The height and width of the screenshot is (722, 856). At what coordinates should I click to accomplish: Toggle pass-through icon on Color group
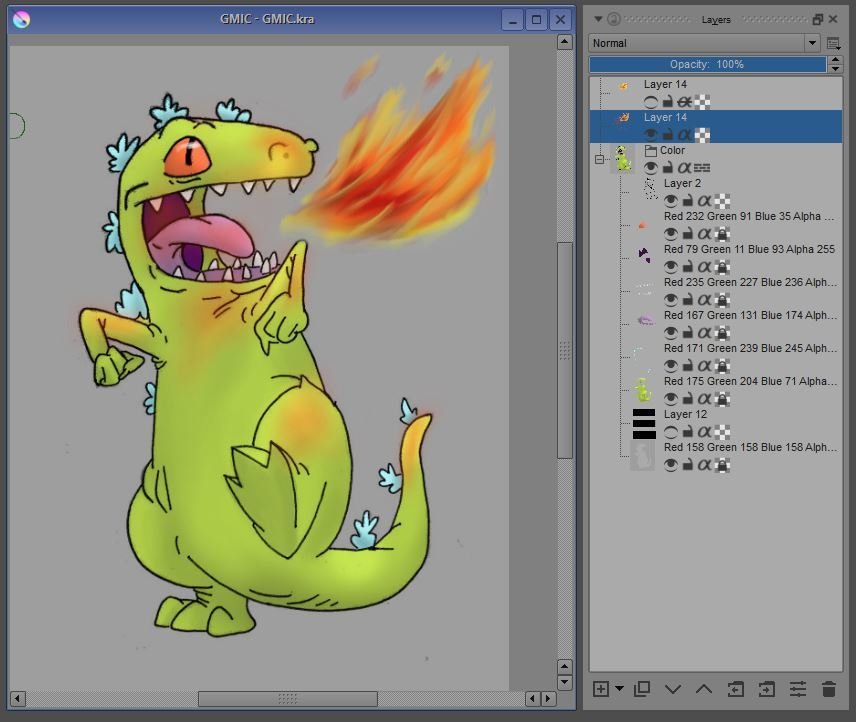pyautogui.click(x=702, y=168)
